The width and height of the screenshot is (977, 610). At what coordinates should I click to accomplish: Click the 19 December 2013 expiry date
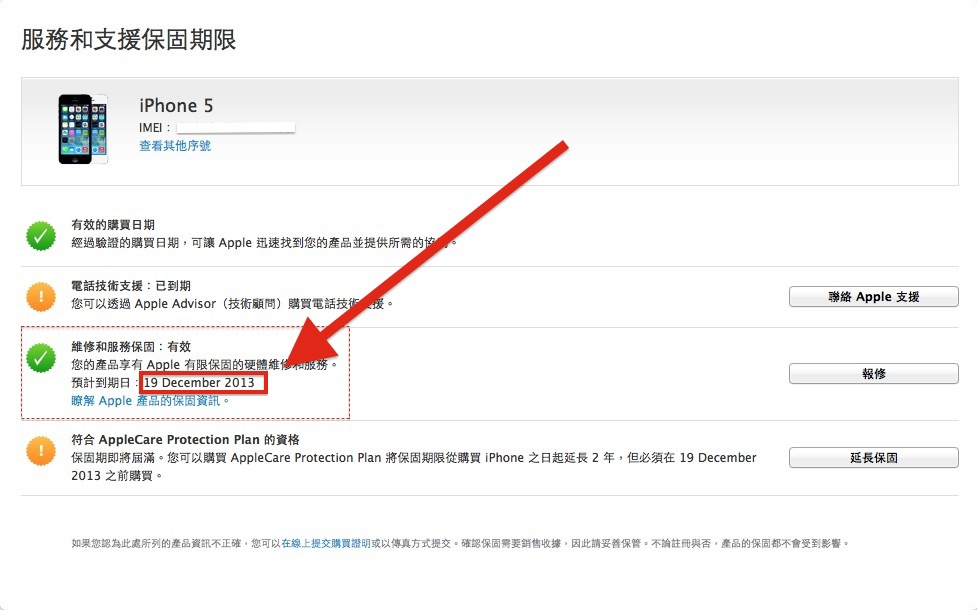pyautogui.click(x=199, y=383)
